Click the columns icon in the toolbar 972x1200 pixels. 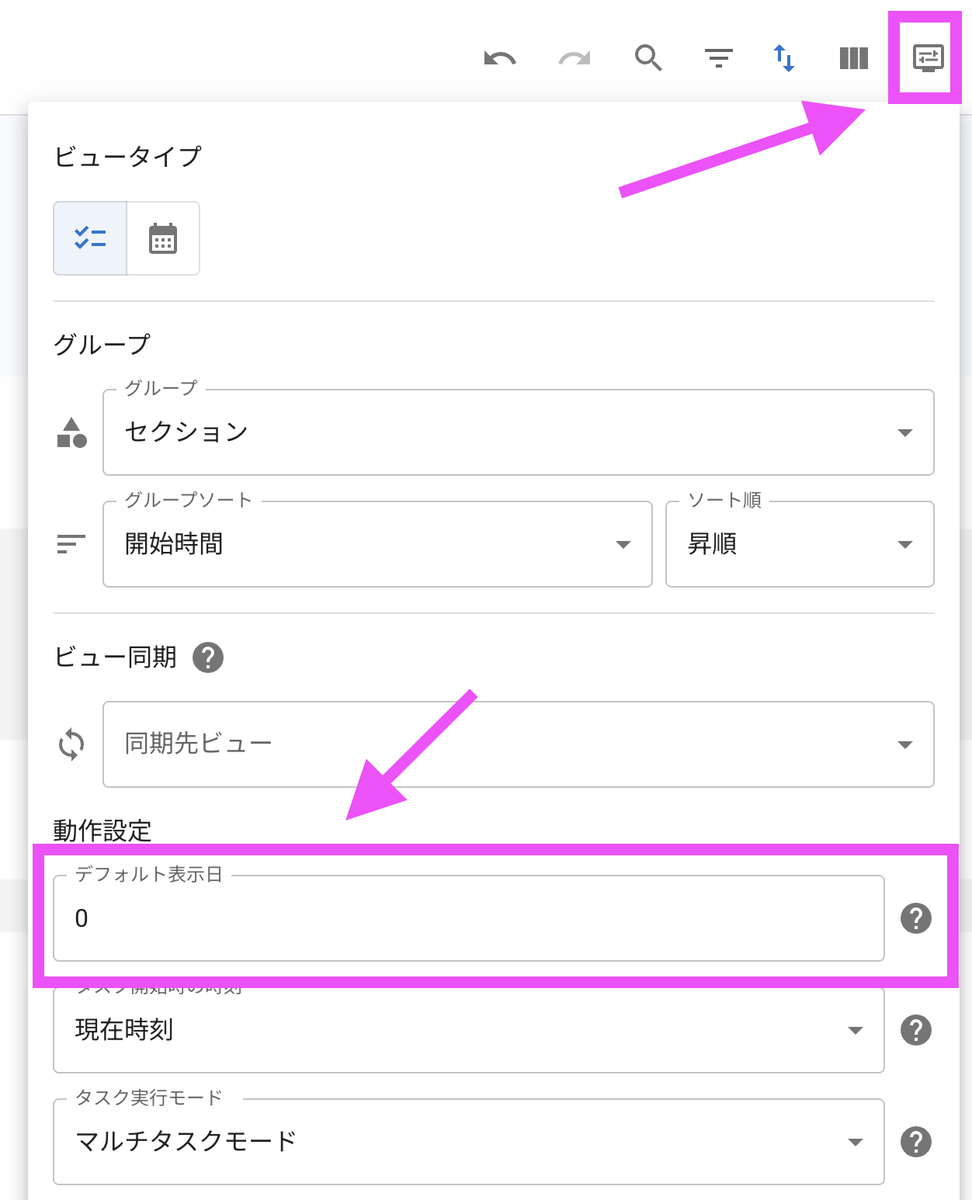853,58
